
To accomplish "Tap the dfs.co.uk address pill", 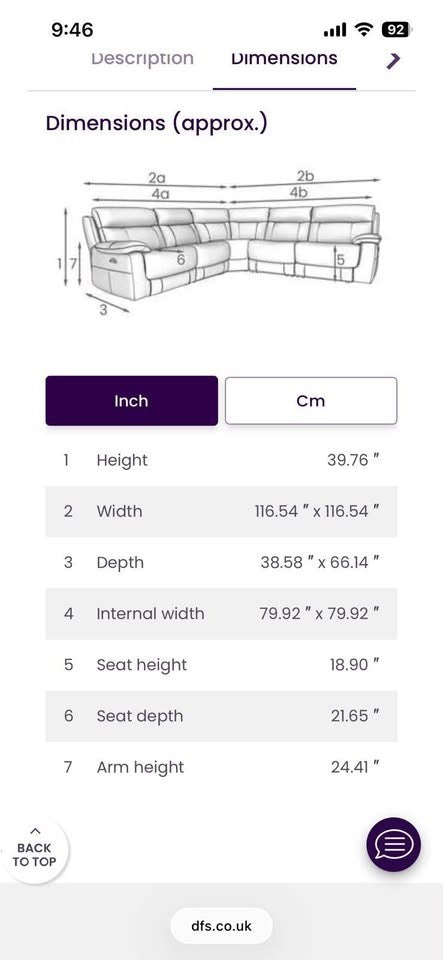I will (222, 926).
